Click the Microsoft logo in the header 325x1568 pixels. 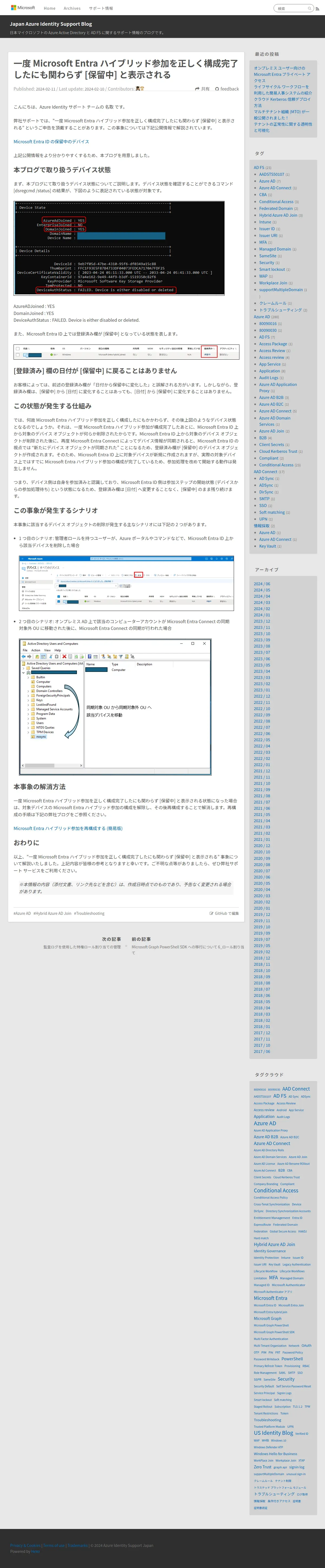point(23,8)
